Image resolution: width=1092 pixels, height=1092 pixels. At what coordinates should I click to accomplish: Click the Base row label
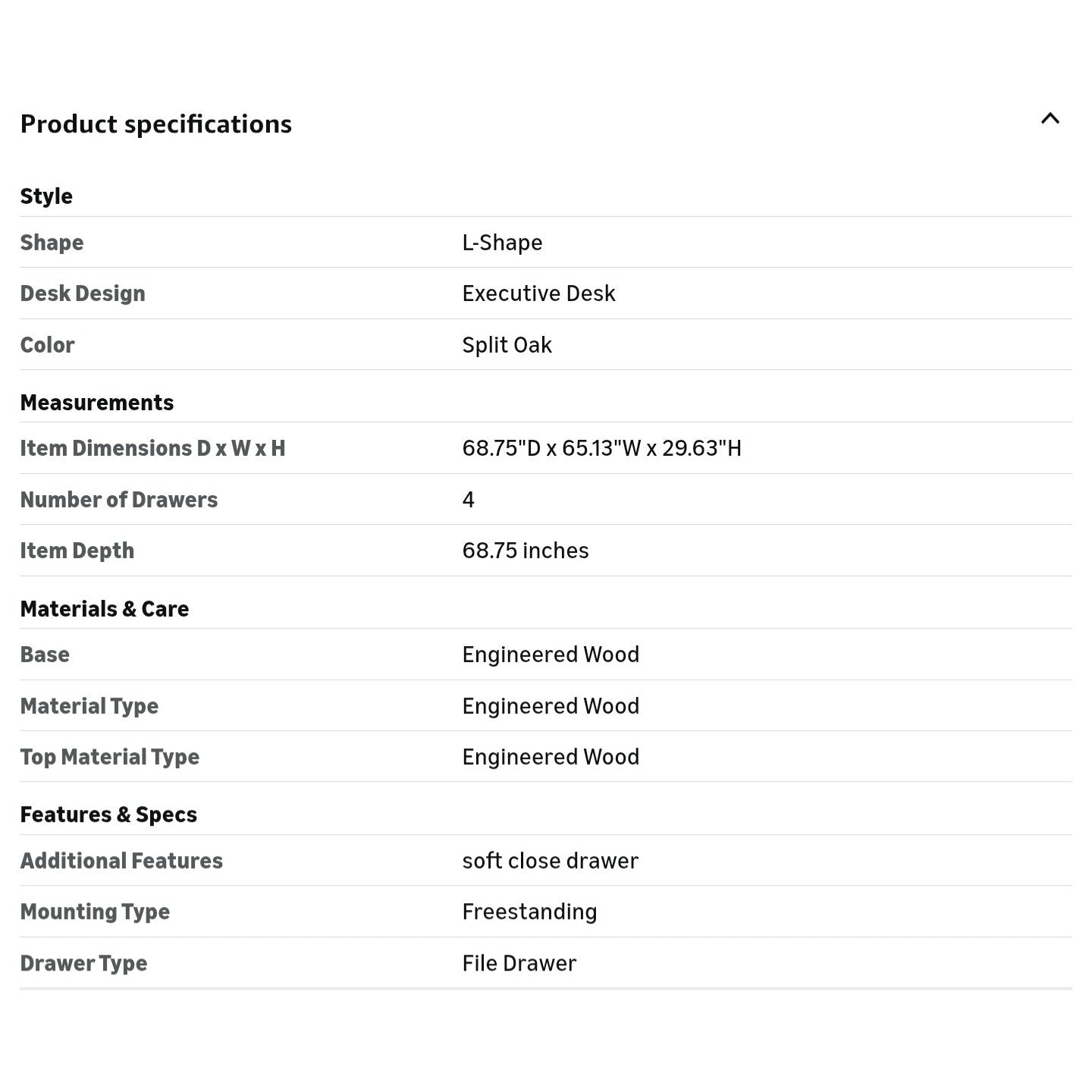[x=45, y=654]
